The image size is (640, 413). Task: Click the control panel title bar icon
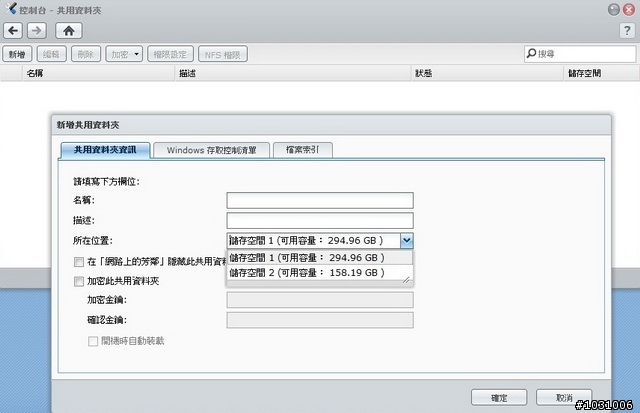click(x=11, y=9)
